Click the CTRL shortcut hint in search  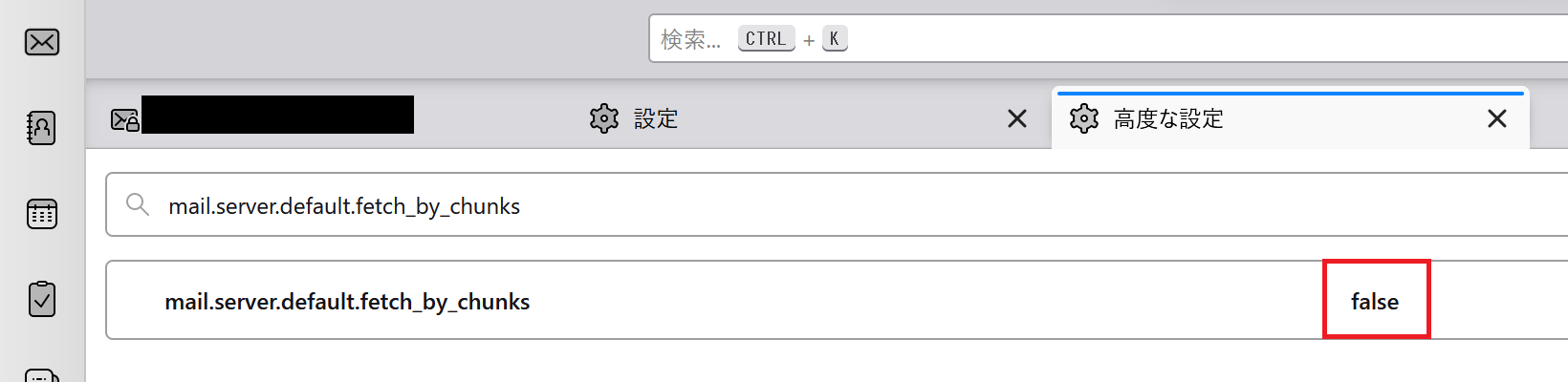[766, 39]
